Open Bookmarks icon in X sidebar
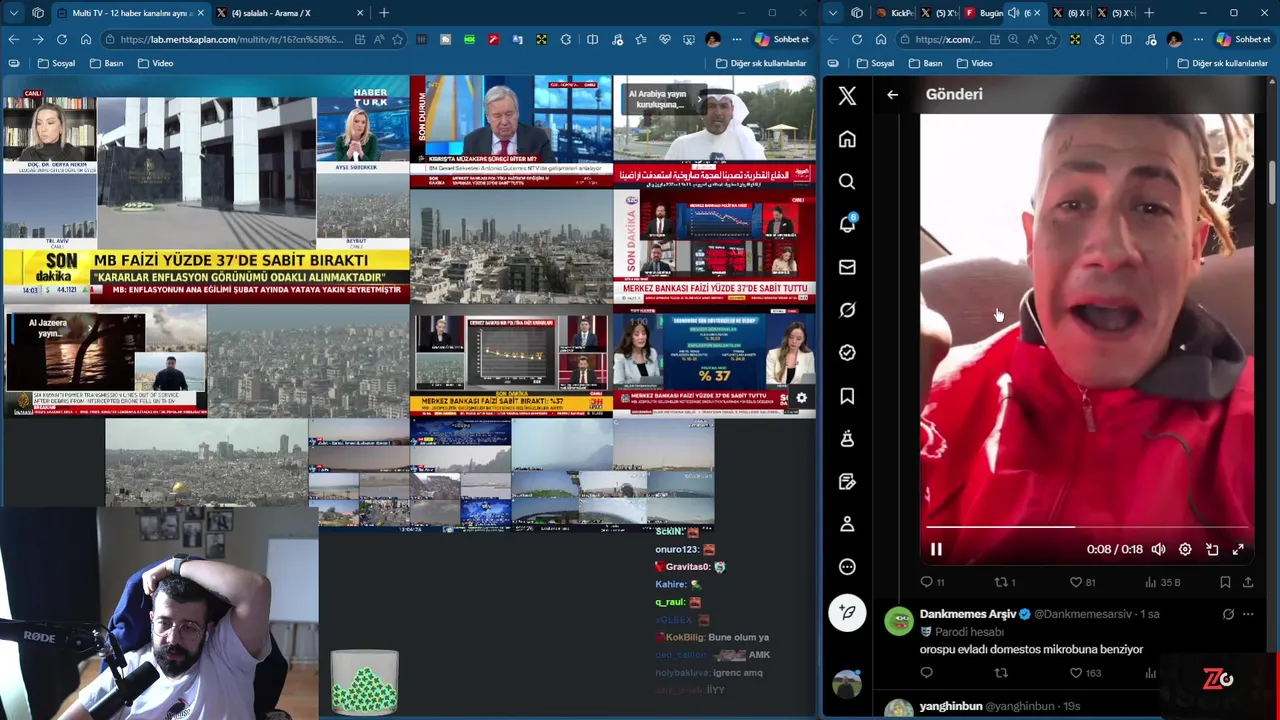The width and height of the screenshot is (1280, 720). (847, 396)
